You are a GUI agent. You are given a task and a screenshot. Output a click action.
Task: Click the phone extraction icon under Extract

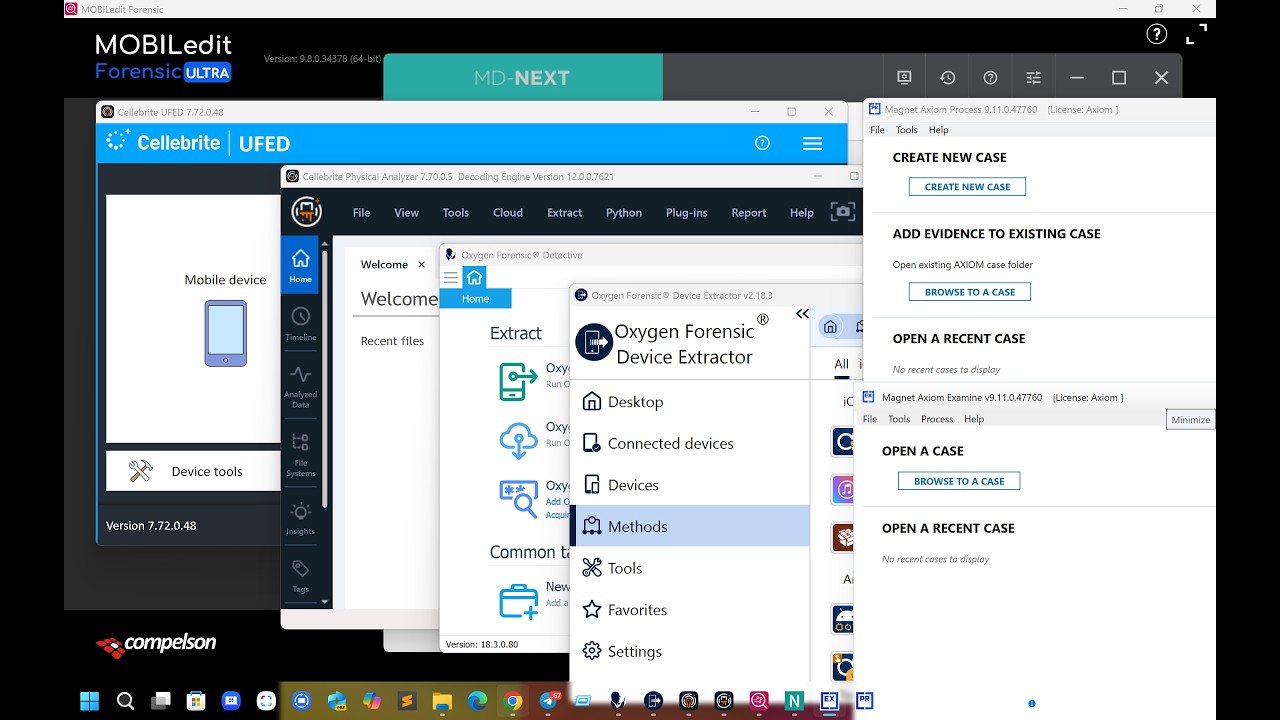coord(518,381)
